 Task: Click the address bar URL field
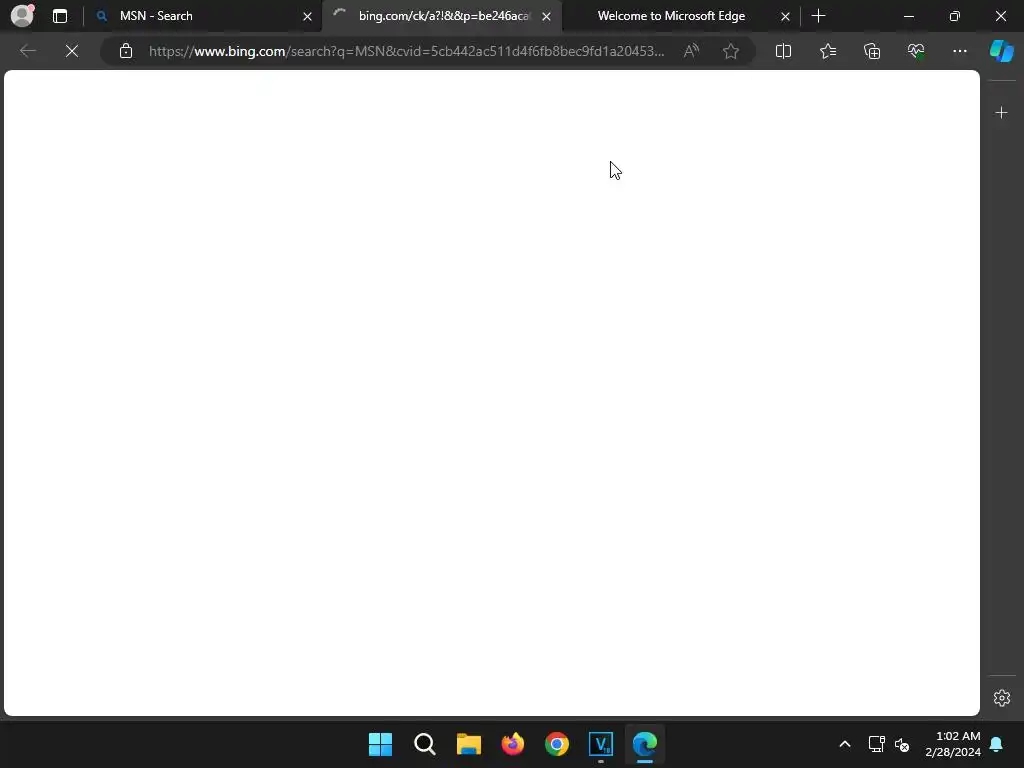tap(406, 51)
